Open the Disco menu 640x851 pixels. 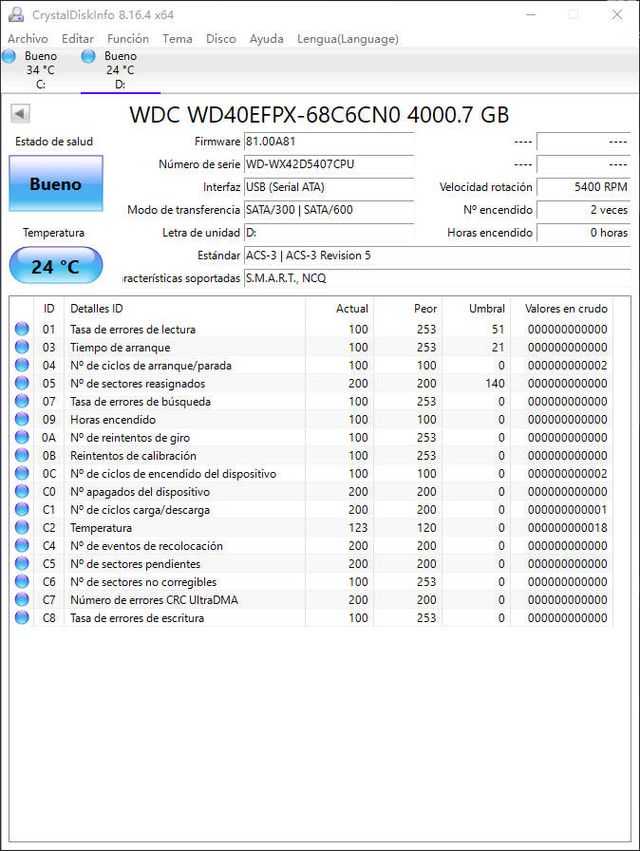221,39
